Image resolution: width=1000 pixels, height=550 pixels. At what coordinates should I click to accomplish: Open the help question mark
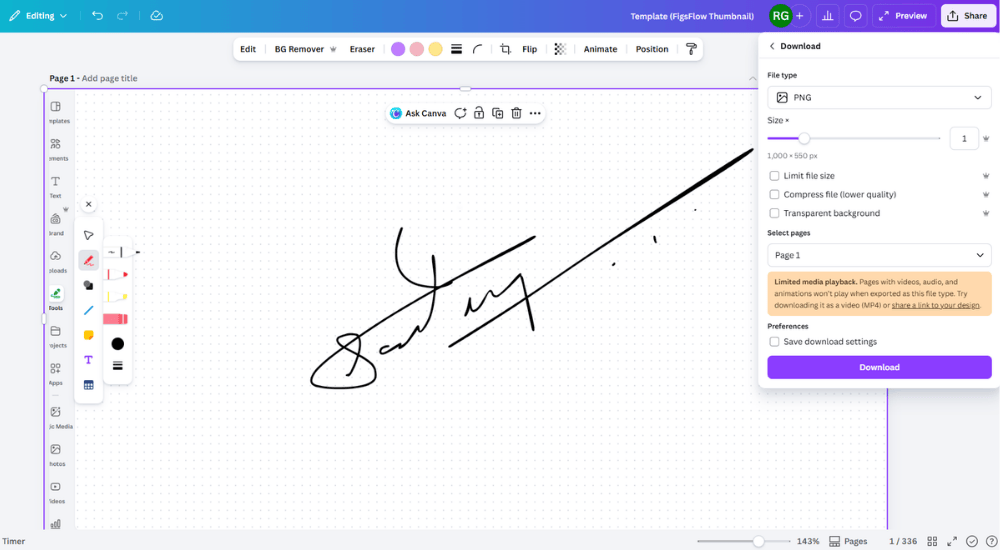pyautogui.click(x=992, y=541)
